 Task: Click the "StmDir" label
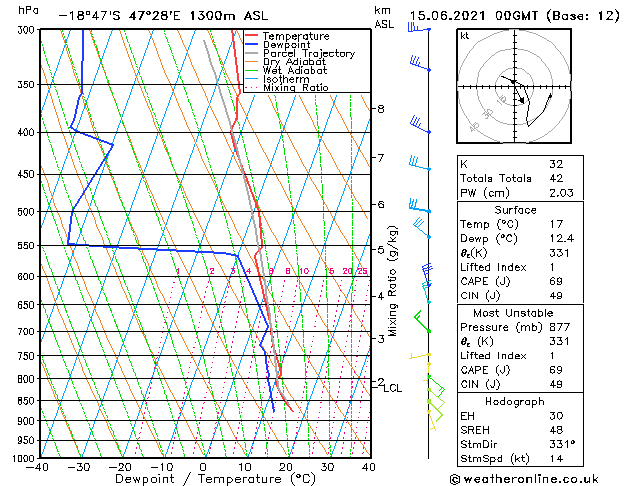pyautogui.click(x=479, y=444)
